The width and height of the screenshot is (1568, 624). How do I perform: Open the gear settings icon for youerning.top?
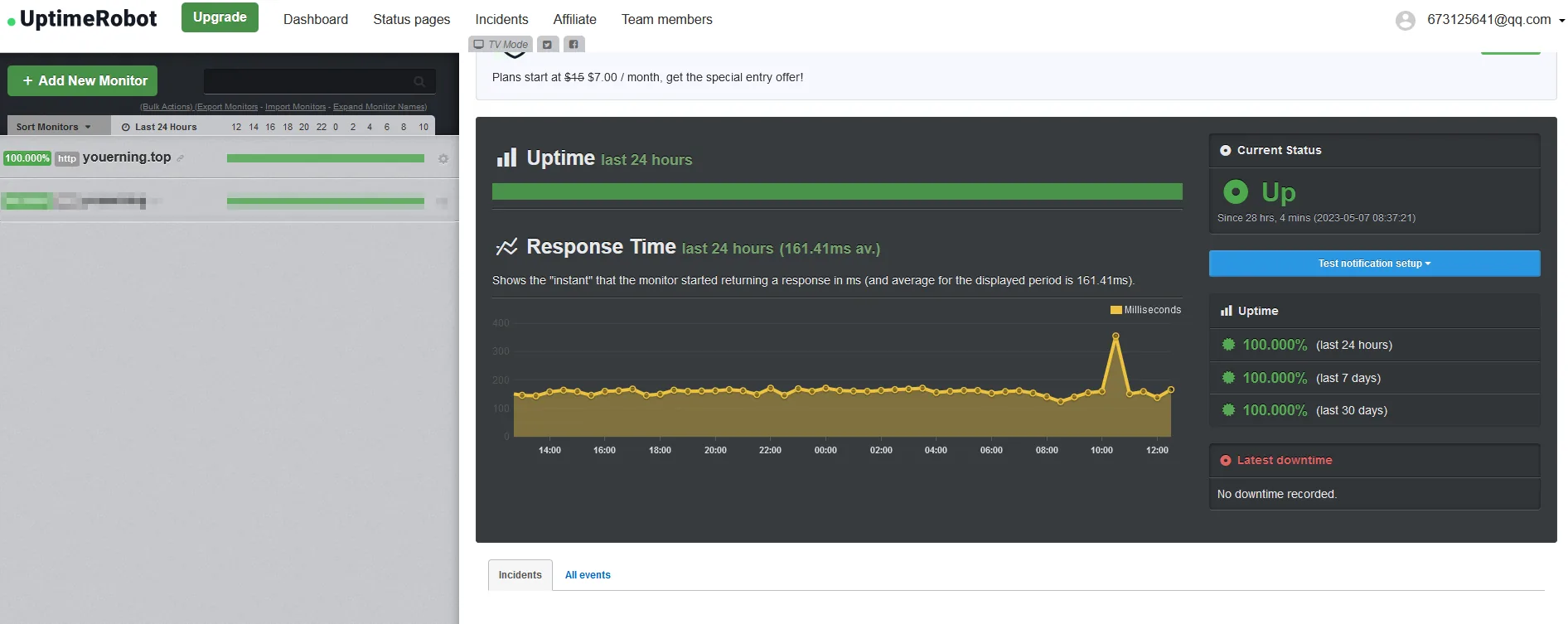pos(443,158)
